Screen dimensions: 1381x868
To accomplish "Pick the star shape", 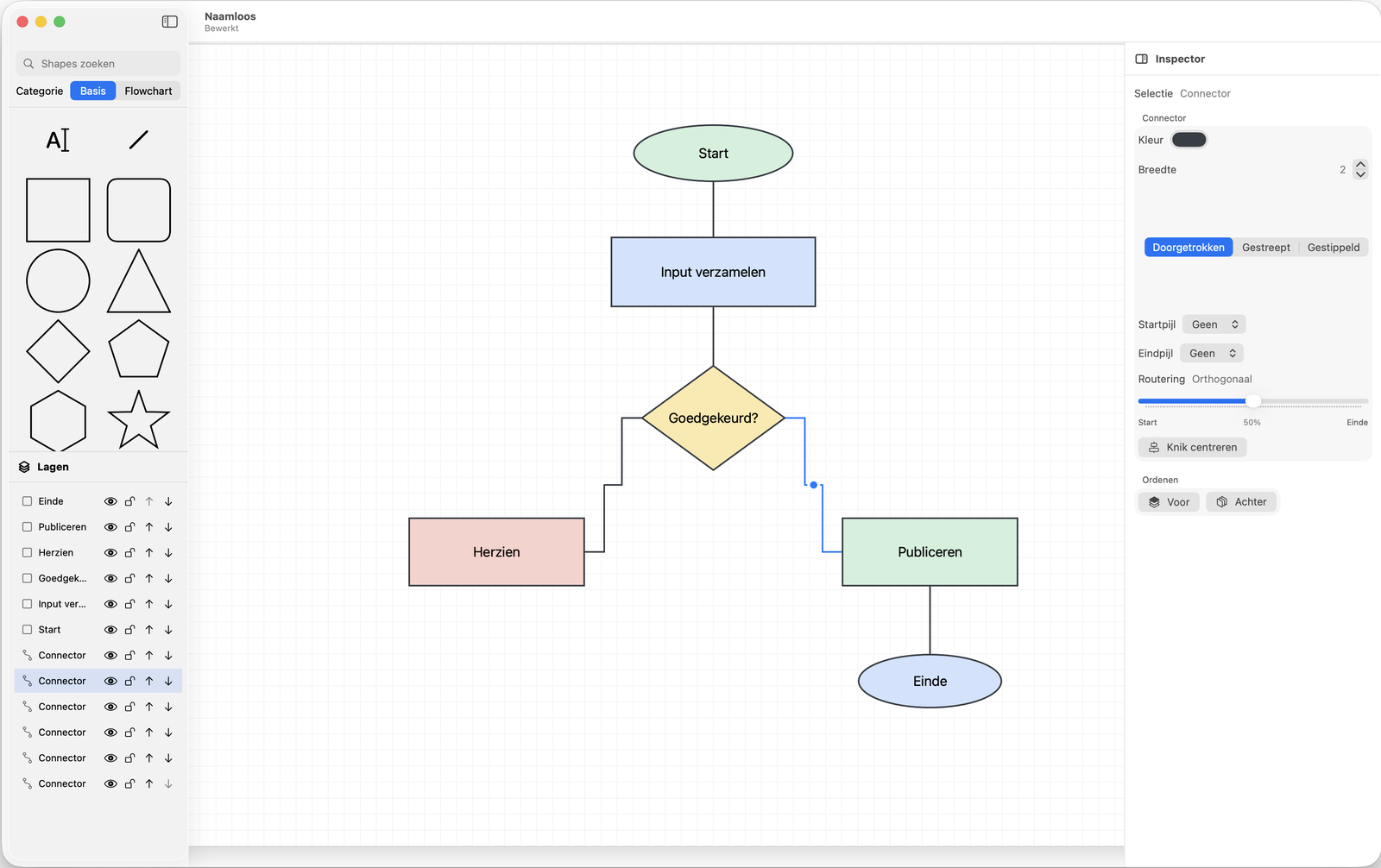I will tap(138, 419).
